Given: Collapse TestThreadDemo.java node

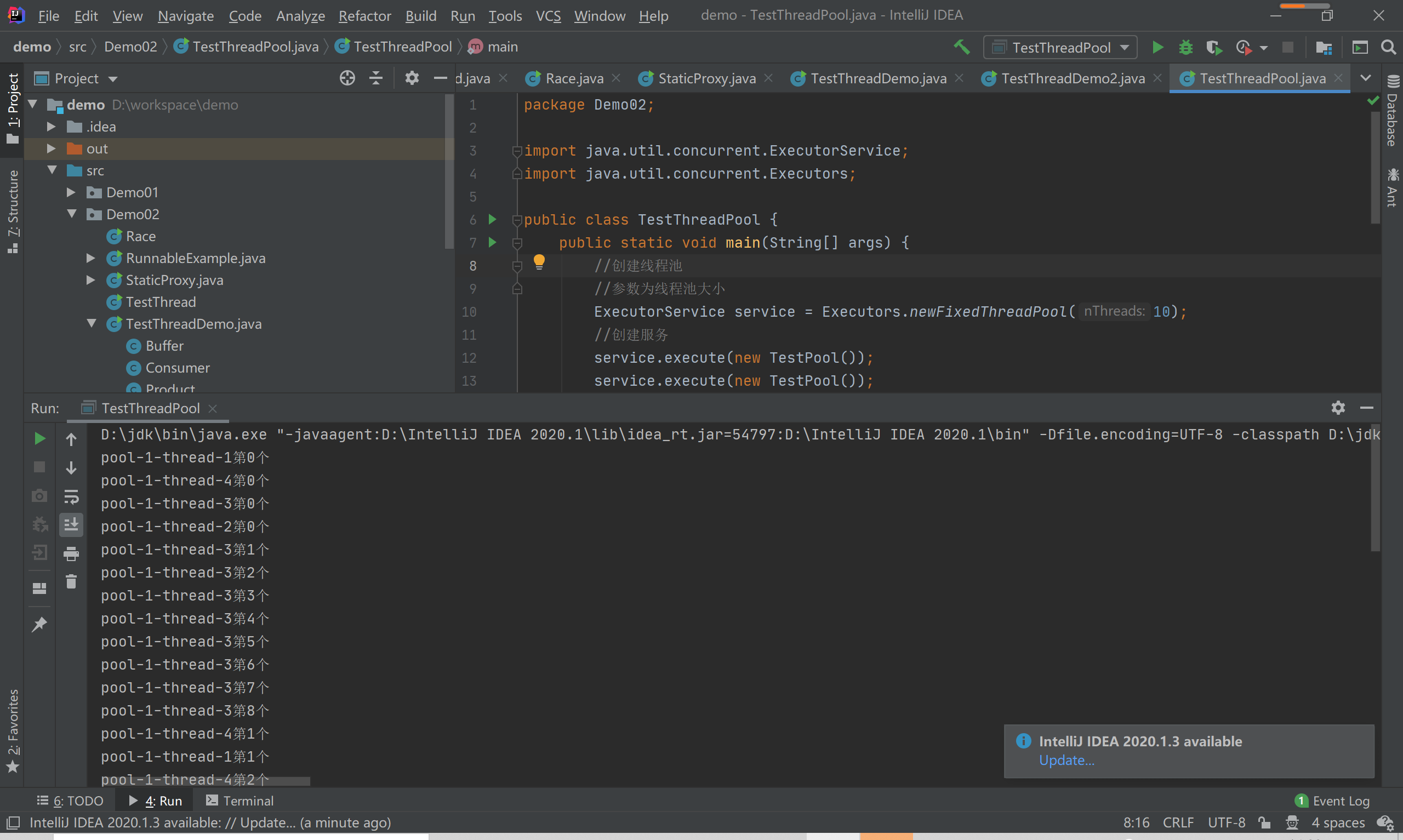Looking at the screenshot, I should [x=92, y=323].
